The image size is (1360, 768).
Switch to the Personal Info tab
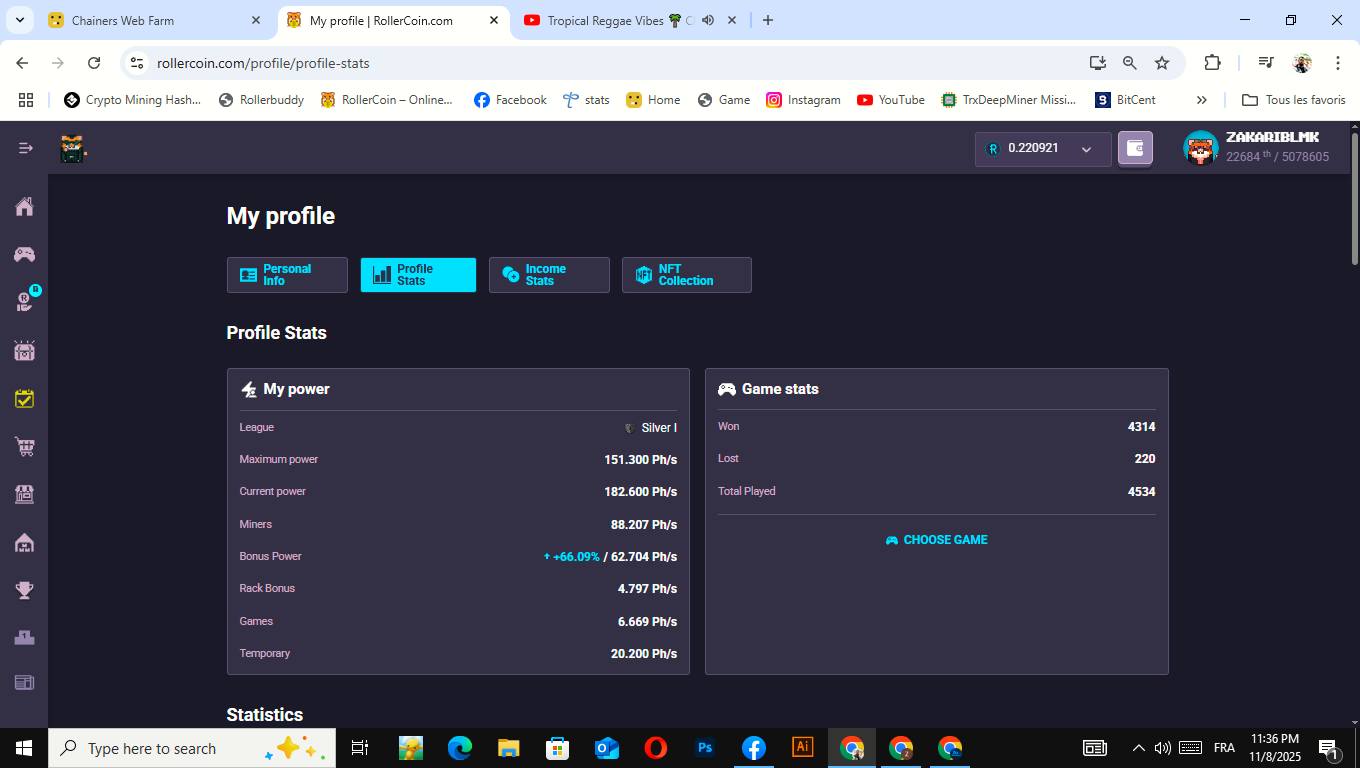point(287,275)
